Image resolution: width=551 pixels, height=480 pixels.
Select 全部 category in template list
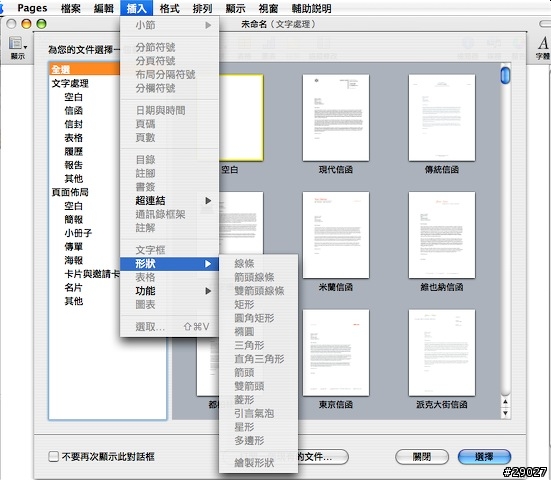point(85,69)
